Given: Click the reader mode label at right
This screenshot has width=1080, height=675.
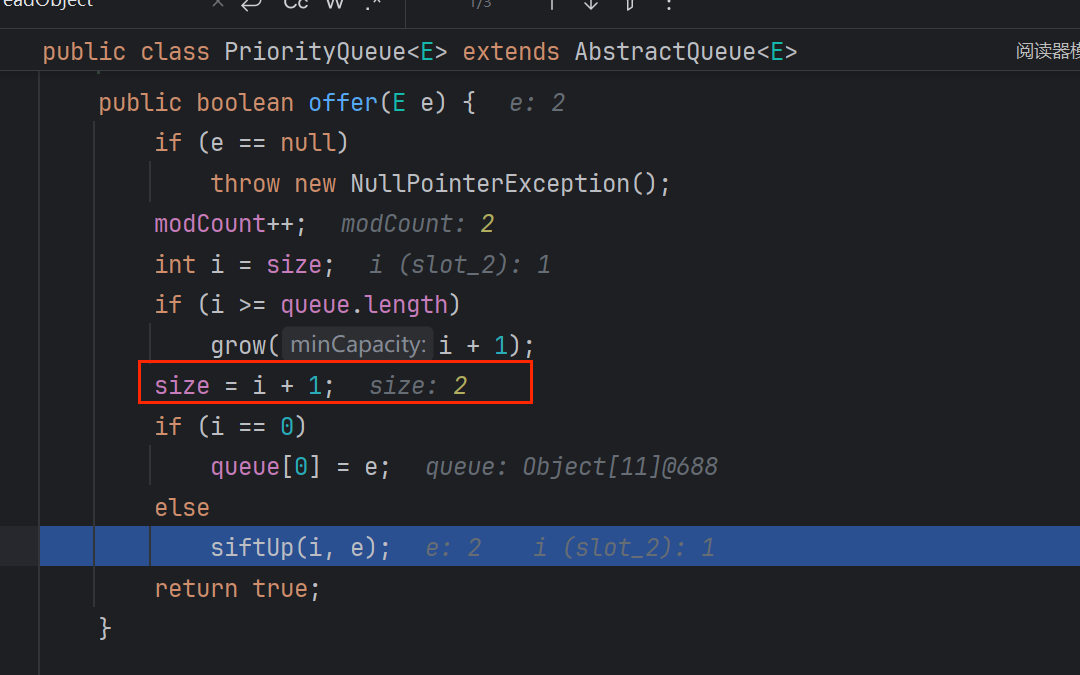Looking at the screenshot, I should tap(1047, 51).
